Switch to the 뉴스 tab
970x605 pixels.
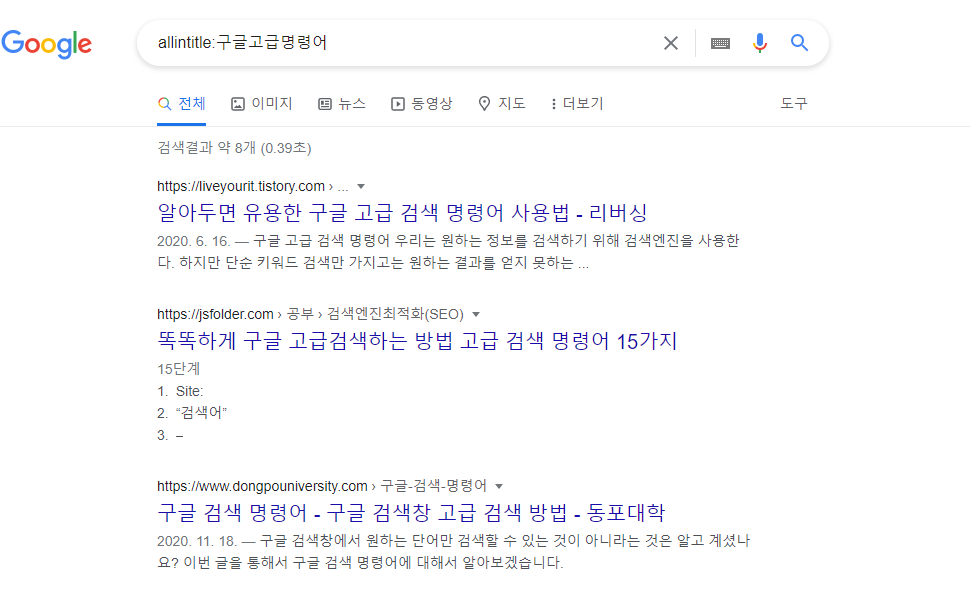(342, 103)
